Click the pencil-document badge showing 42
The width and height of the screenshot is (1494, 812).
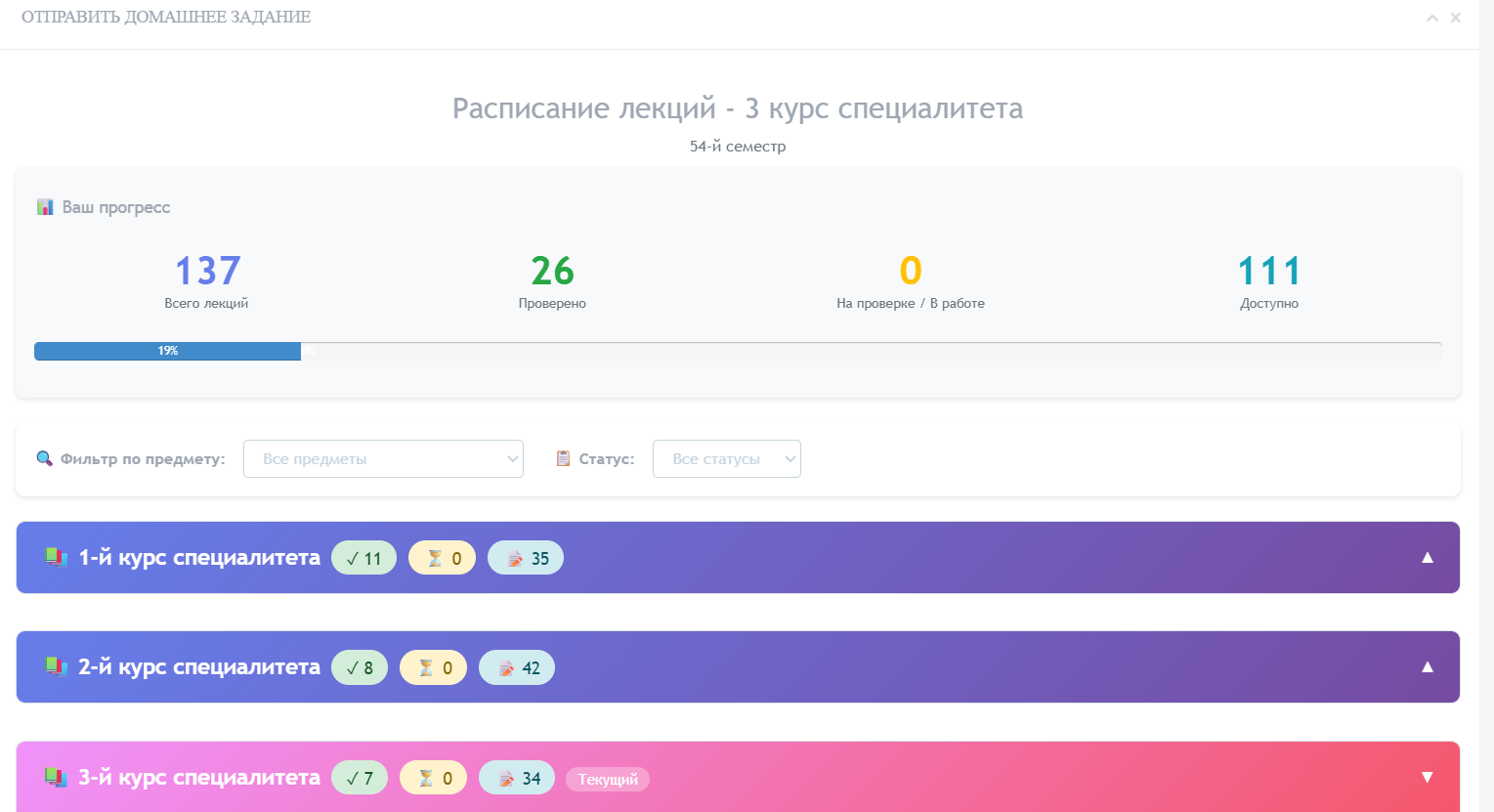517,666
